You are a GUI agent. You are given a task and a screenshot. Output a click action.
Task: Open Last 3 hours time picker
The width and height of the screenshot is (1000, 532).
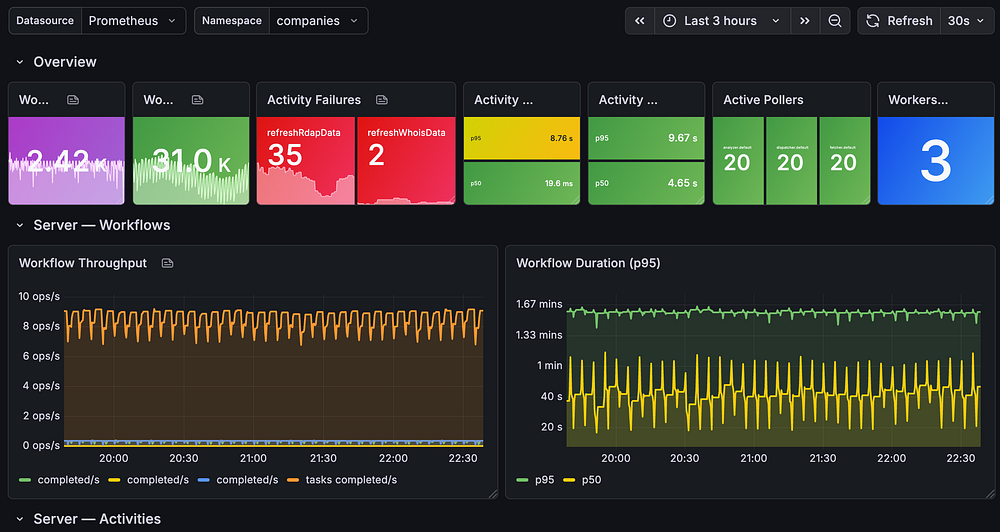(721, 21)
